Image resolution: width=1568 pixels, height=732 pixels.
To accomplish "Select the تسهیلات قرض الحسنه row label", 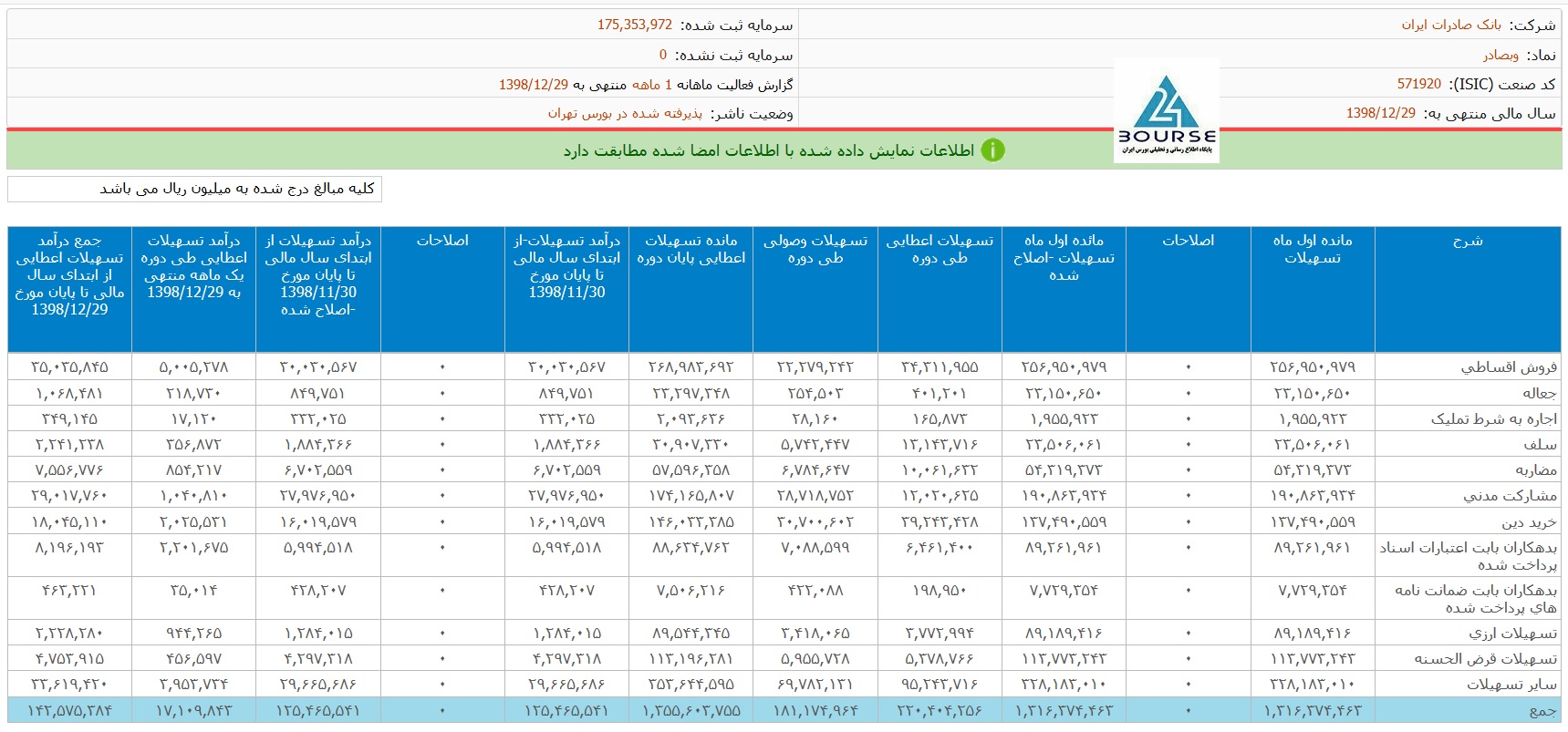I will tap(1486, 658).
